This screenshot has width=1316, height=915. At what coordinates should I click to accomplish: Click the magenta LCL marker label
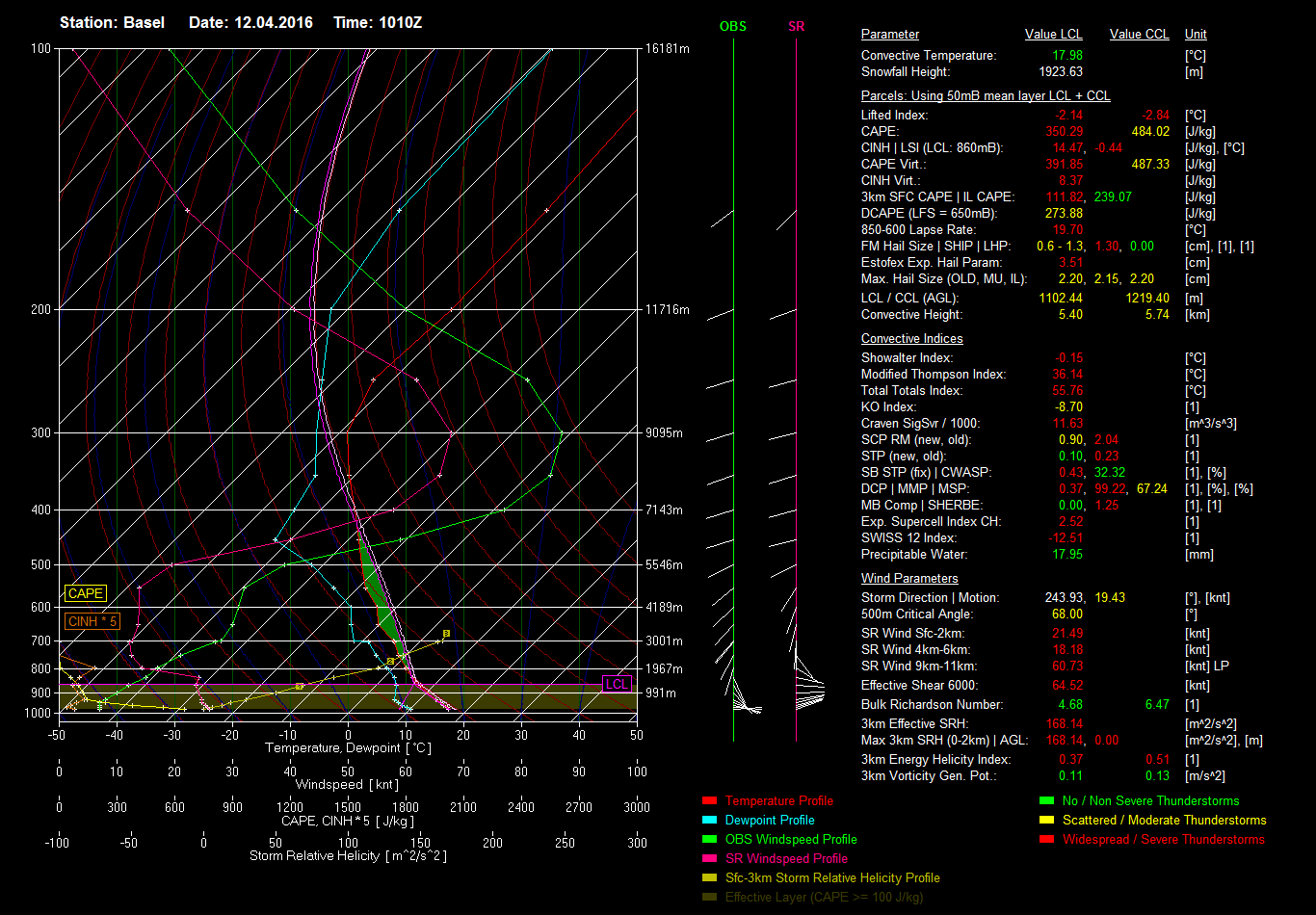[616, 685]
